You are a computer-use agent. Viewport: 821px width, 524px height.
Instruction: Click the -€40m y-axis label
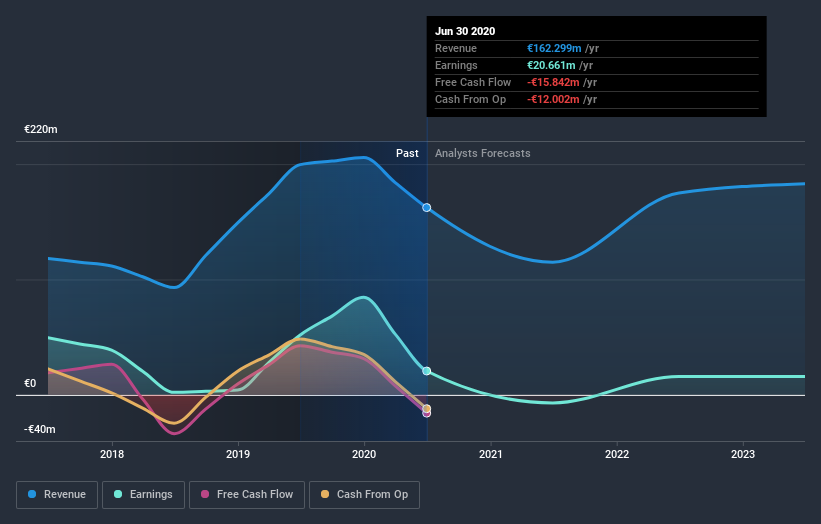pyautogui.click(x=40, y=429)
